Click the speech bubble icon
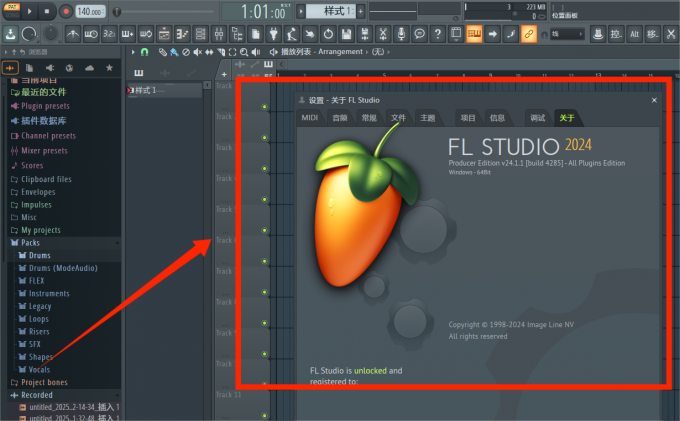 (419, 34)
